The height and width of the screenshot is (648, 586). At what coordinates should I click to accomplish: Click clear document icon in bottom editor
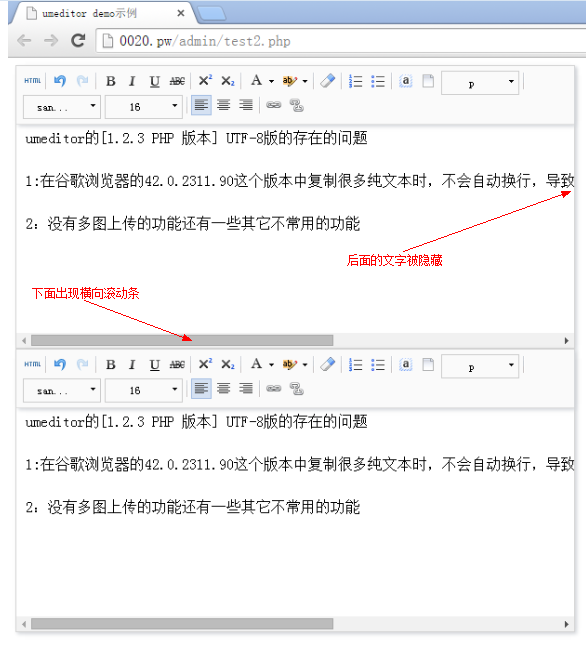(x=428, y=364)
